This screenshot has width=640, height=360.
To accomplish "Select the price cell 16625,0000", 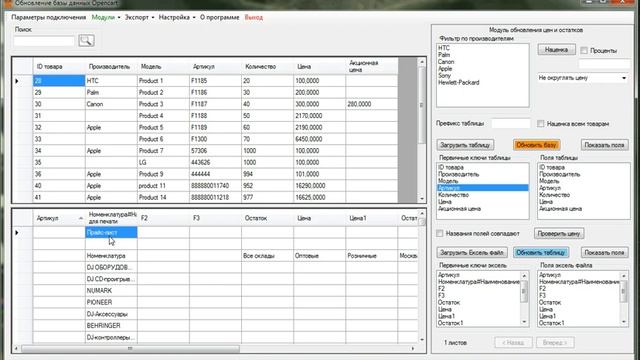I will [320, 197].
